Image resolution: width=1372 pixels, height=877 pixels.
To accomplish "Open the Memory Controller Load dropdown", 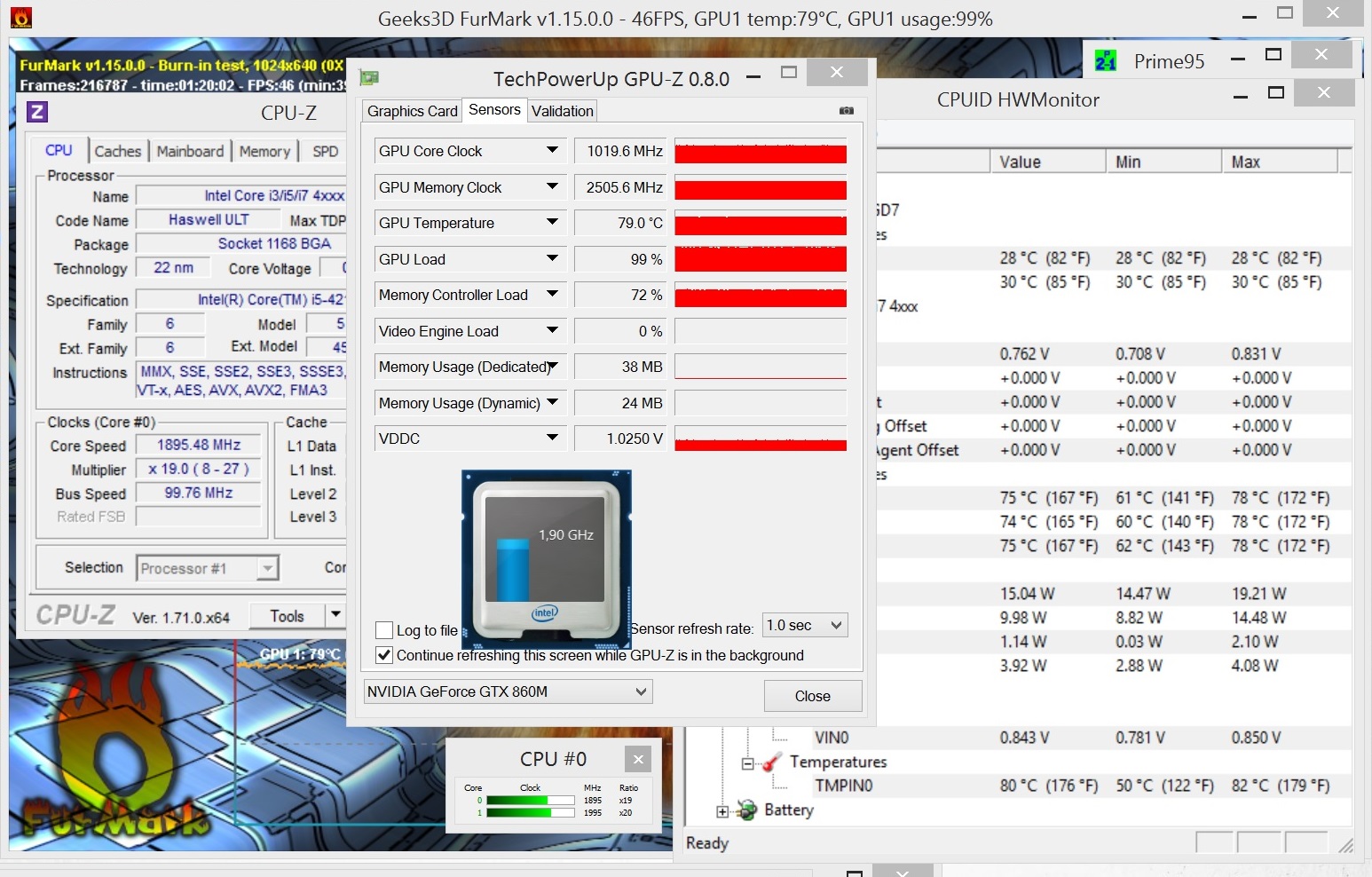I will point(552,295).
